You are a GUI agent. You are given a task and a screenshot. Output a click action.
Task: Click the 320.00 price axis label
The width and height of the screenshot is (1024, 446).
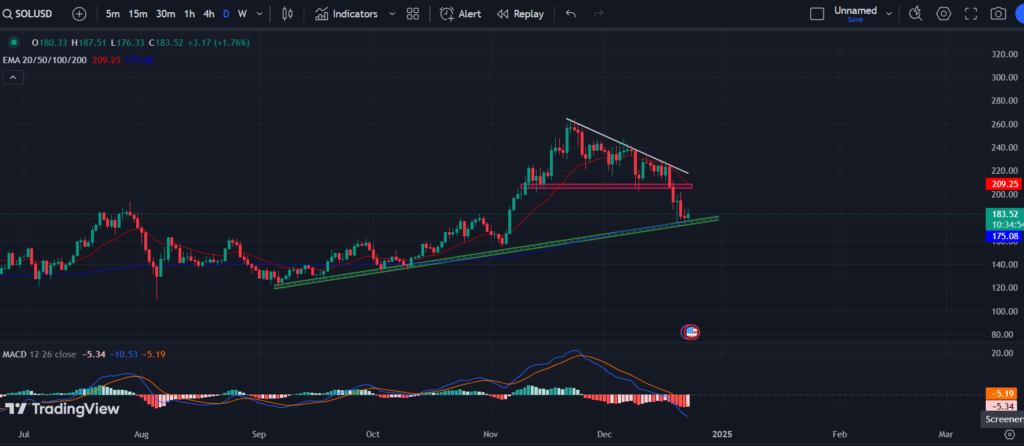pyautogui.click(x=1004, y=54)
